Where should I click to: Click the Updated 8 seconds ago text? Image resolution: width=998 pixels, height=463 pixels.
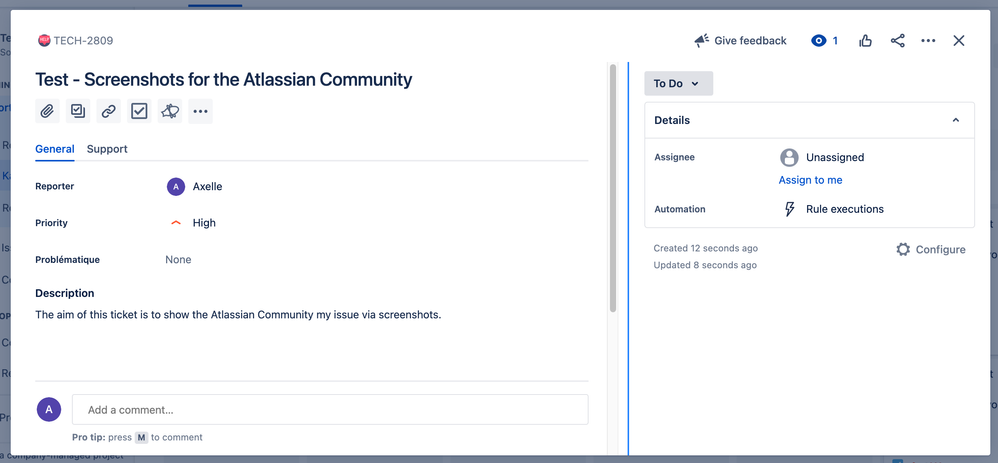point(705,265)
